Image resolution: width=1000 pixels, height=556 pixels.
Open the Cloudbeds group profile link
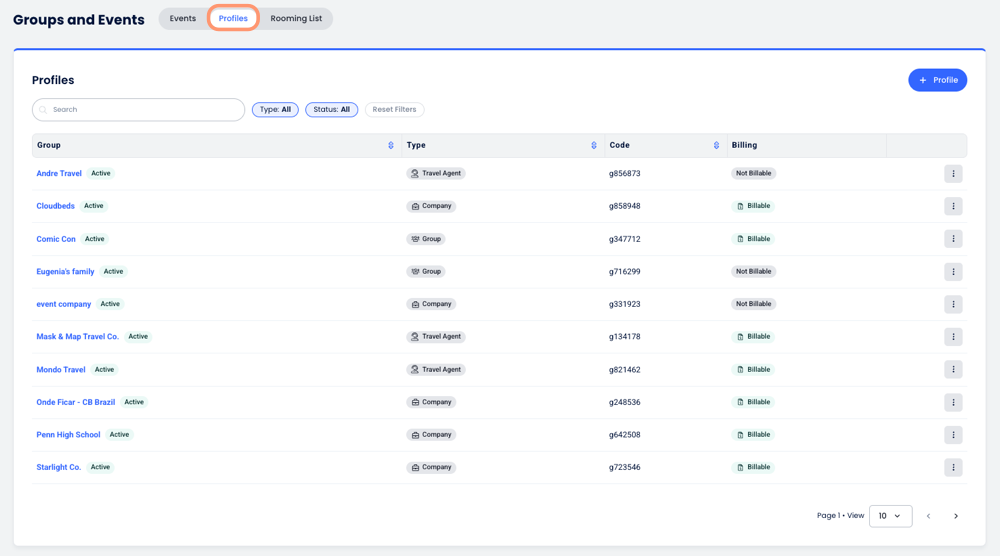click(56, 206)
